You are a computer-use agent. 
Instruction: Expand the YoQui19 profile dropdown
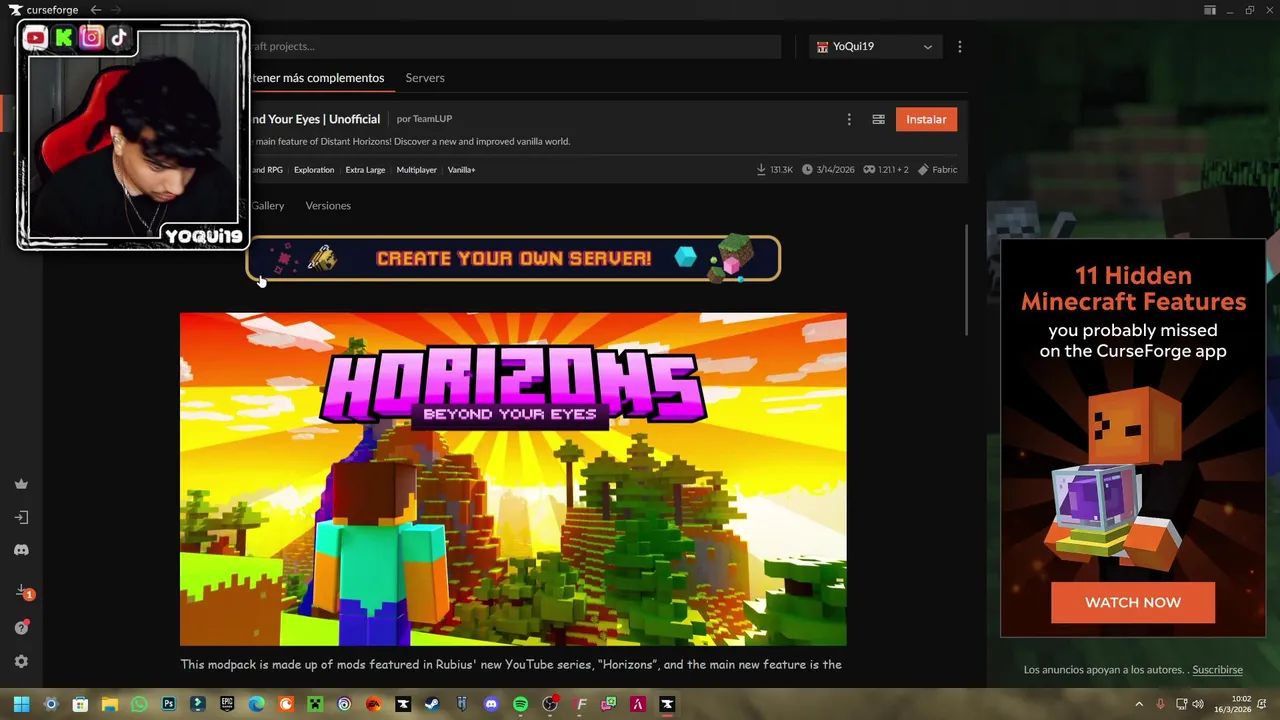875,47
